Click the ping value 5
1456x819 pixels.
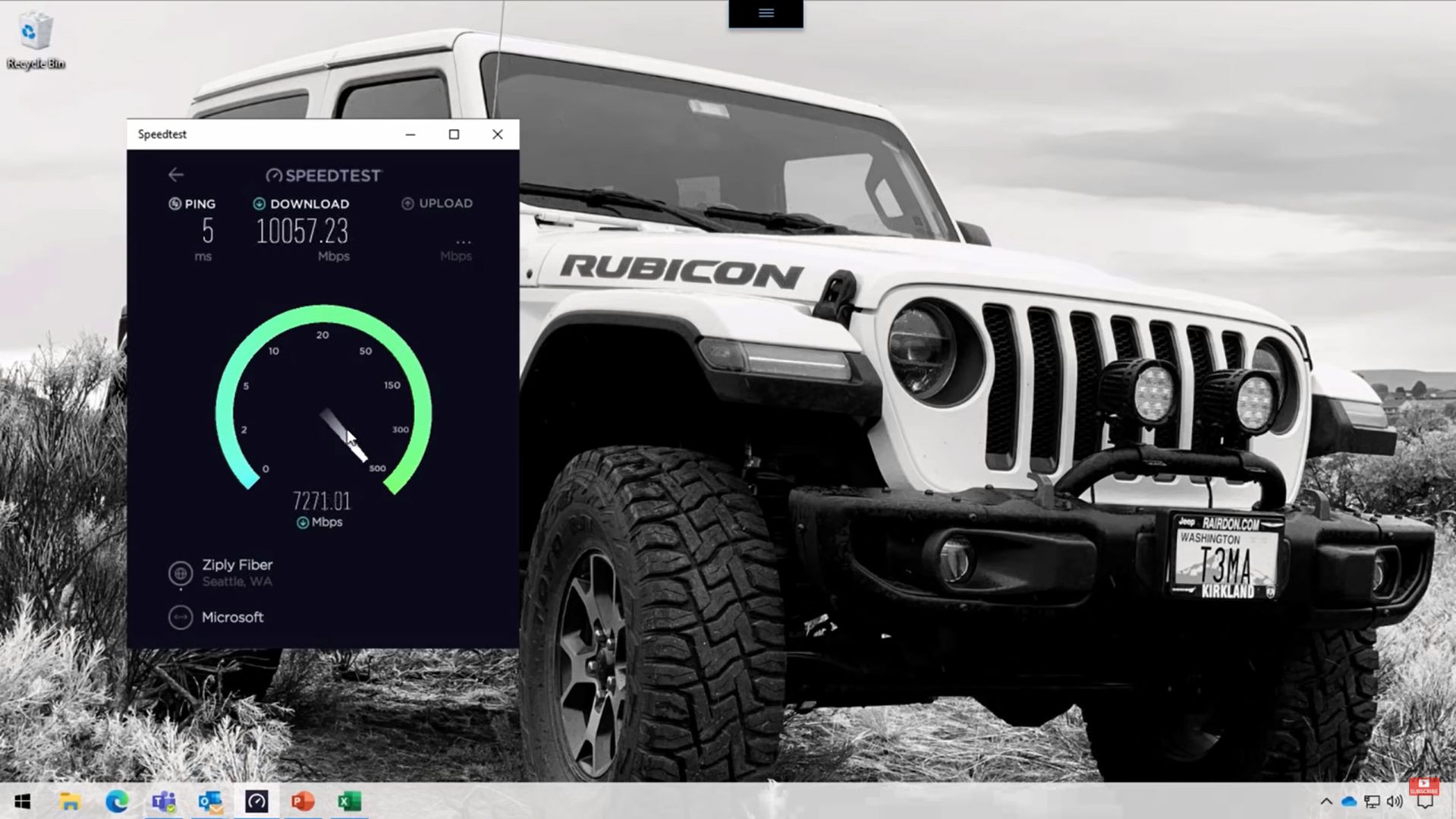pos(207,231)
